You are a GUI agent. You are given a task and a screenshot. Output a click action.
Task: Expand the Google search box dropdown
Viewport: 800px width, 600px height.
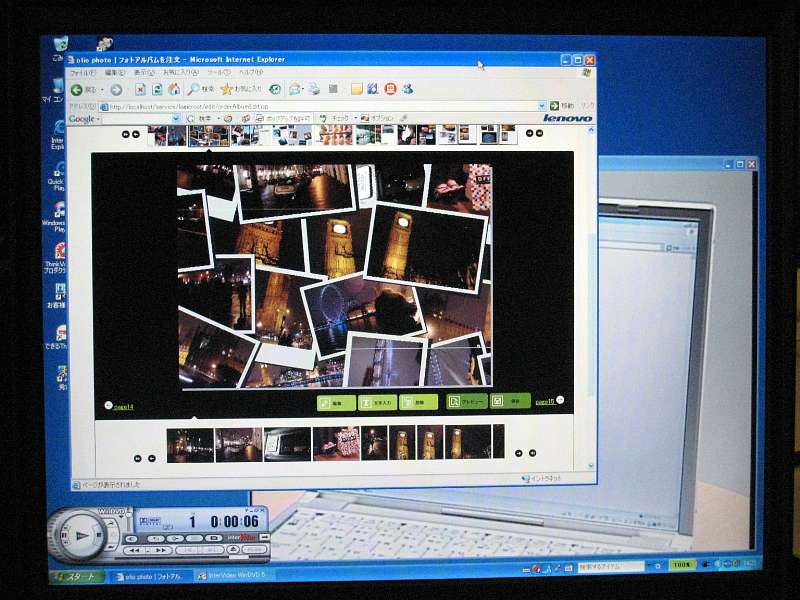(x=176, y=119)
